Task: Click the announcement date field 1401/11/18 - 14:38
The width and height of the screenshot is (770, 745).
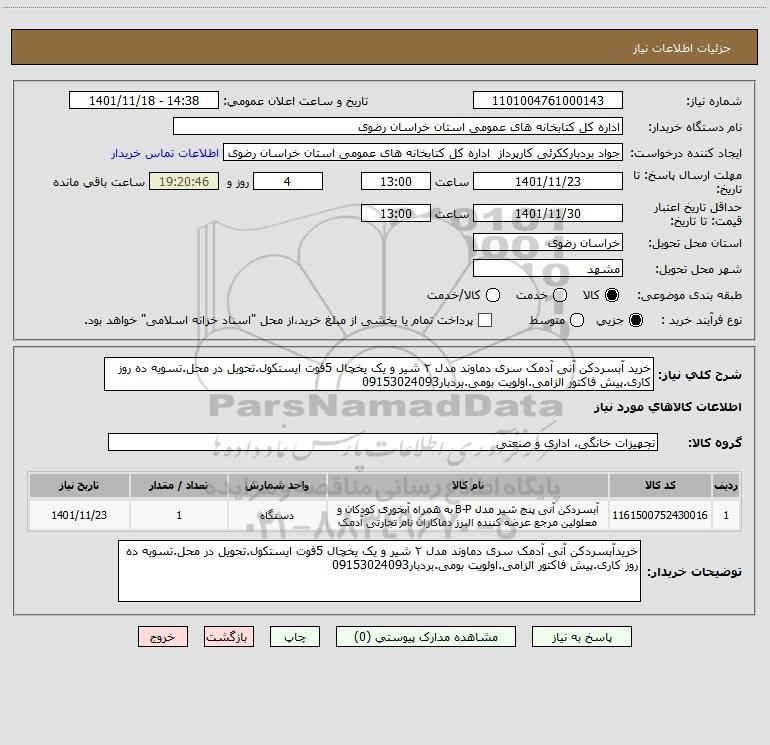Action: (x=144, y=101)
